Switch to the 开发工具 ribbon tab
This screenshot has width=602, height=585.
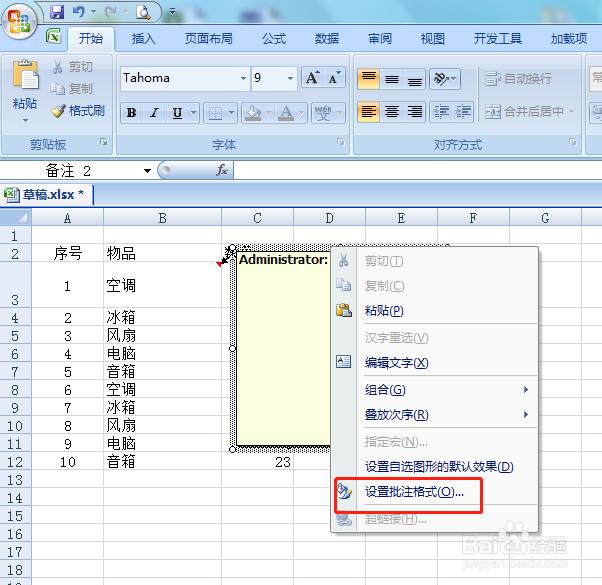point(498,39)
